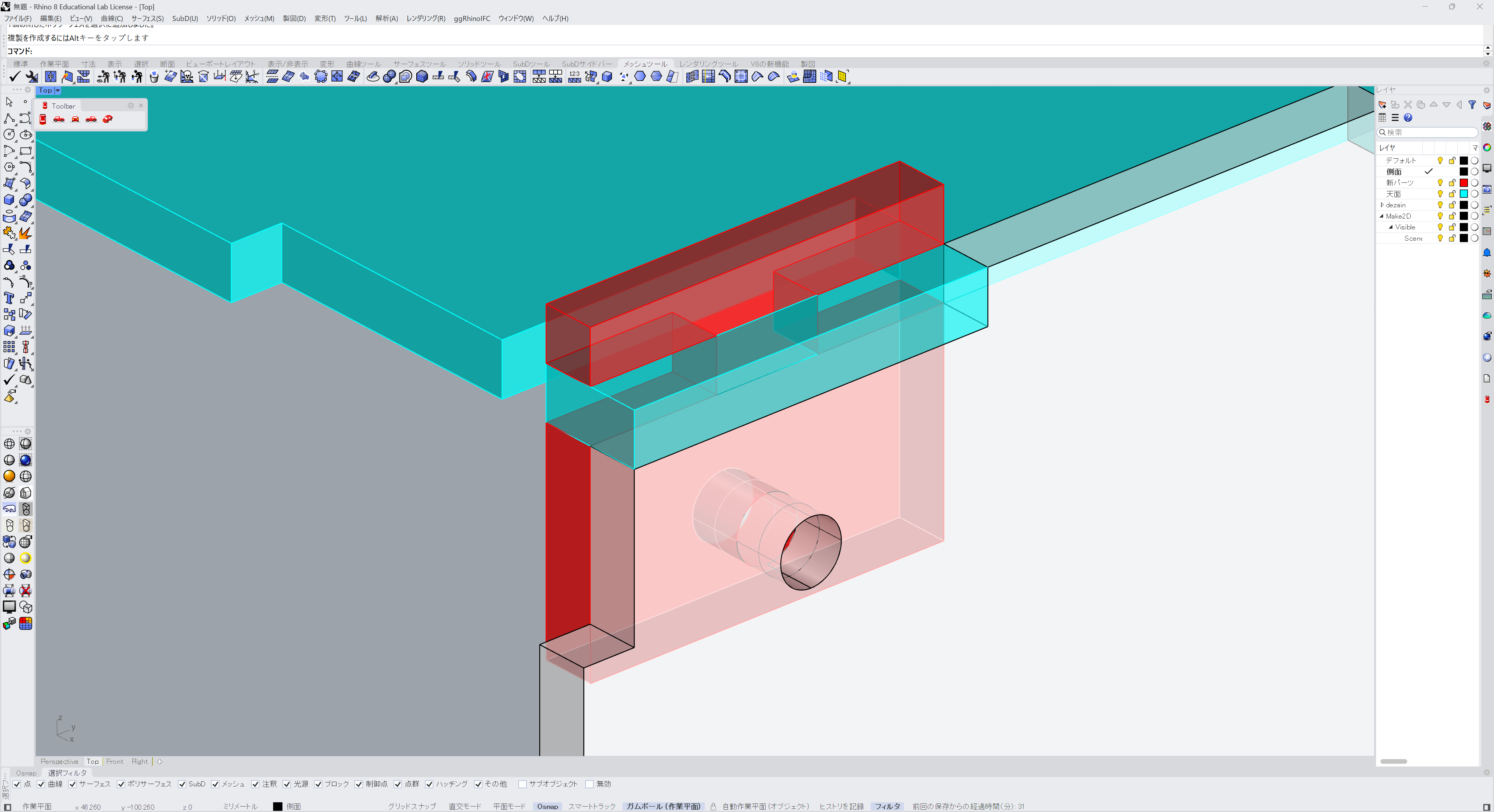1494x812 pixels.
Task: Hide the 天面 layer via lightbulb
Action: click(x=1440, y=194)
